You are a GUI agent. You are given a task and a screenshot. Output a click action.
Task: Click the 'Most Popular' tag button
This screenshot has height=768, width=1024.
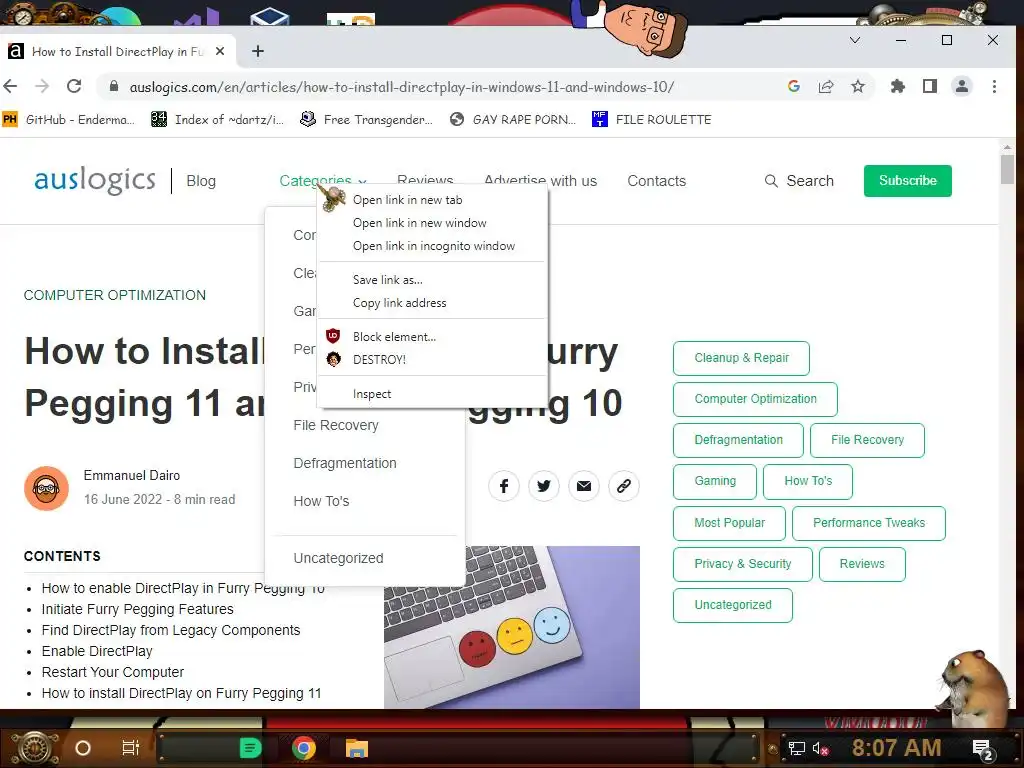[x=729, y=523]
